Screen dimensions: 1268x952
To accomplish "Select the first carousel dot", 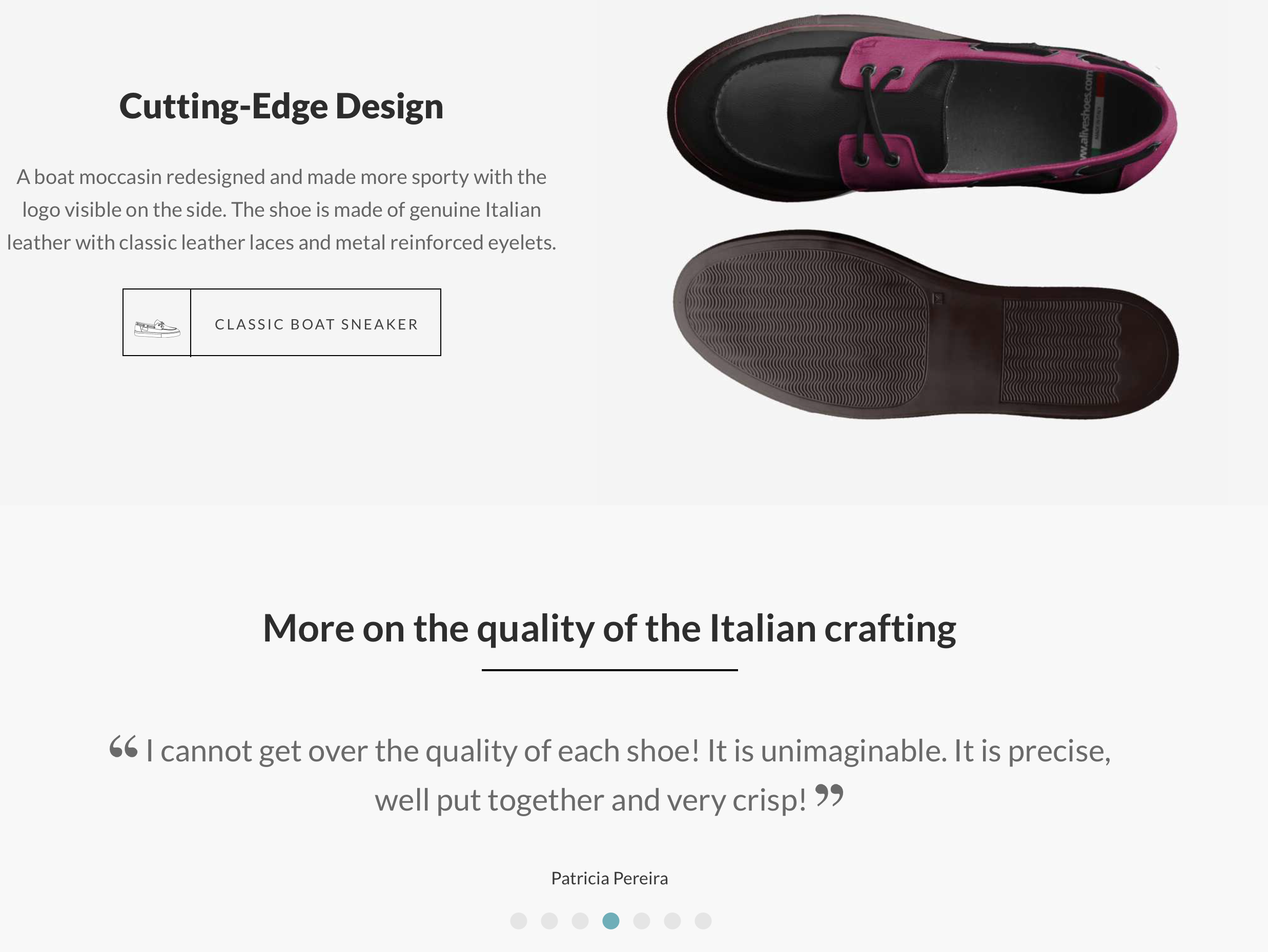I will pos(519,921).
